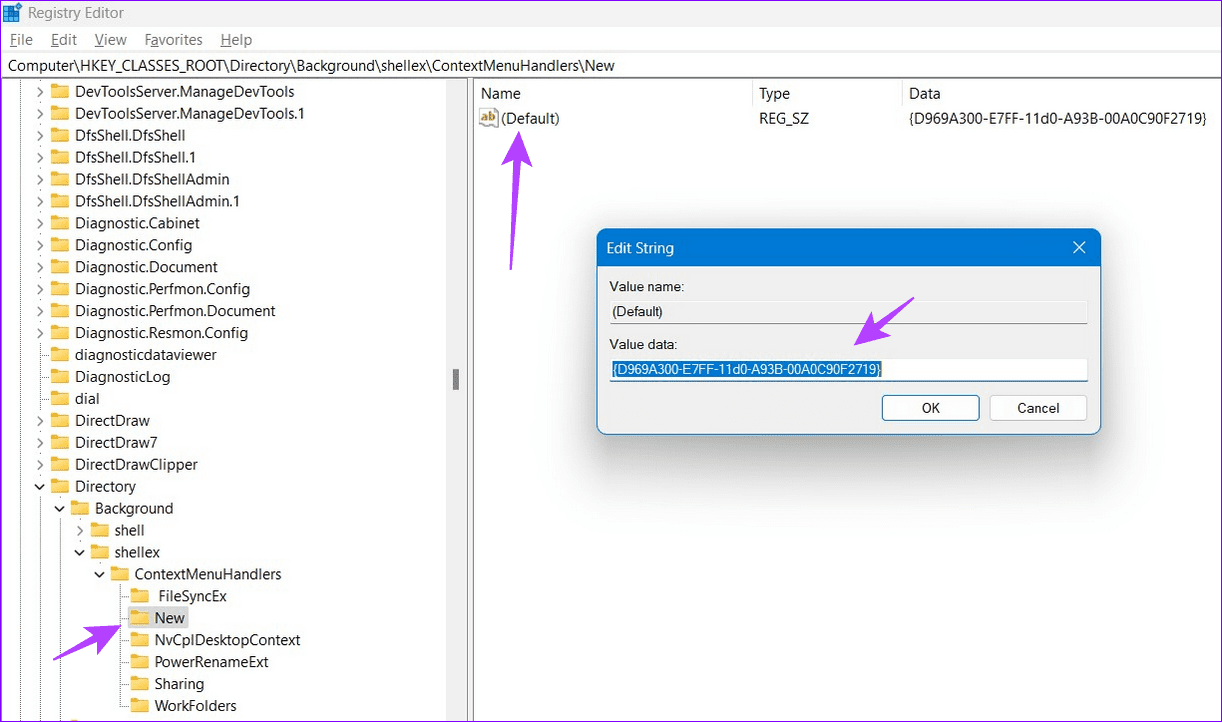
Task: Expand the DirectDraw key
Action: pyautogui.click(x=40, y=421)
